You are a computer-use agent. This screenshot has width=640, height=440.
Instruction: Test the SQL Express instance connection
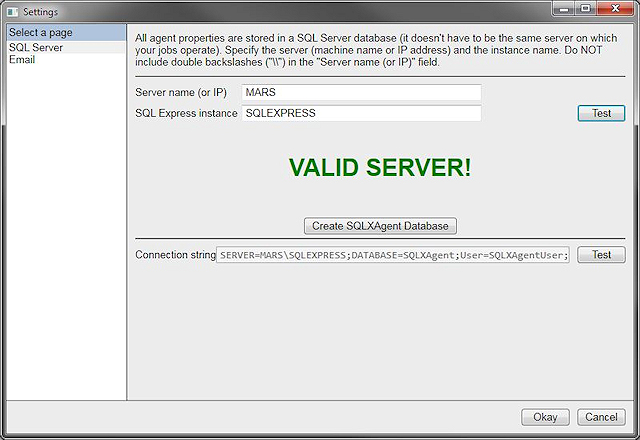[601, 113]
